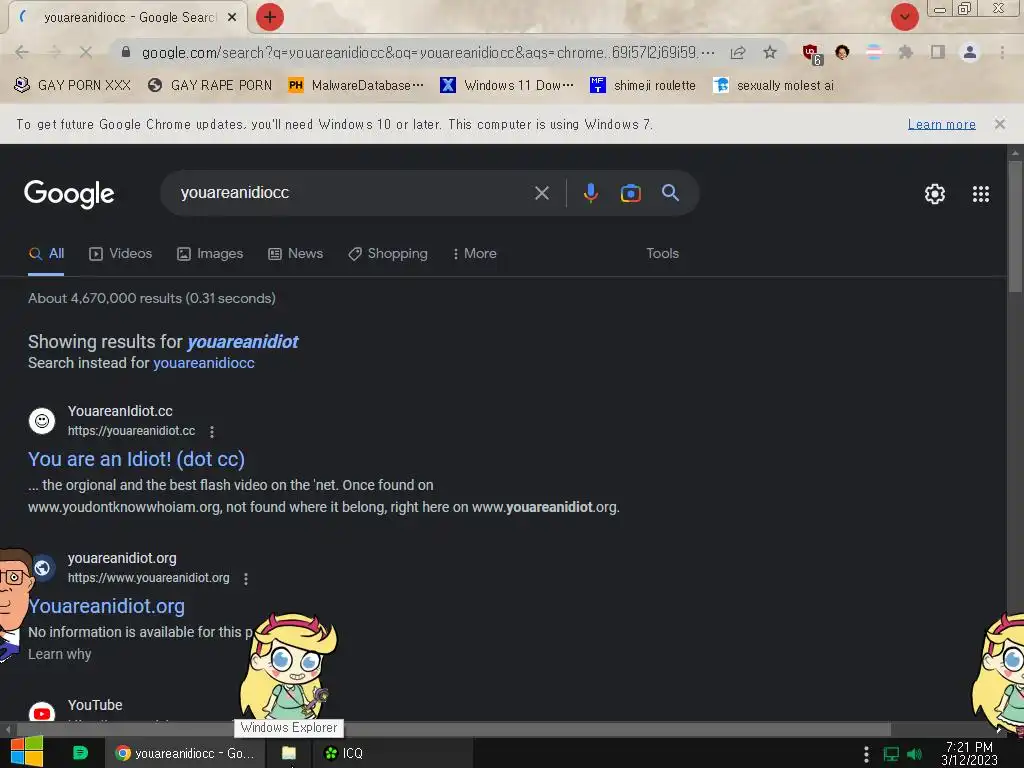This screenshot has width=1024, height=768.
Task: Click the Star Butterfly shimeji near taskbar
Action: 288,665
